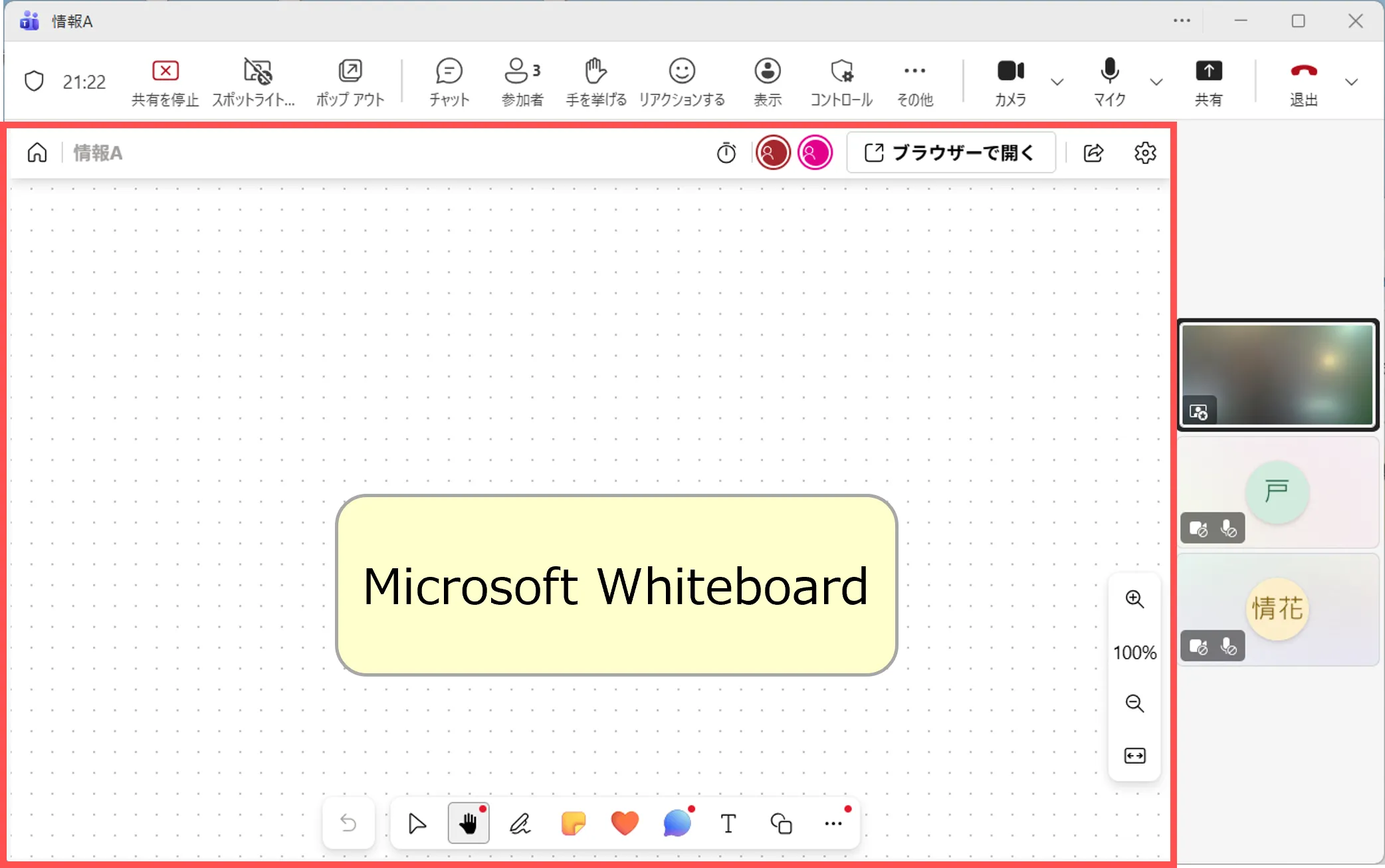Open the その他 more options menu
This screenshot has width=1385, height=868.
tap(914, 82)
